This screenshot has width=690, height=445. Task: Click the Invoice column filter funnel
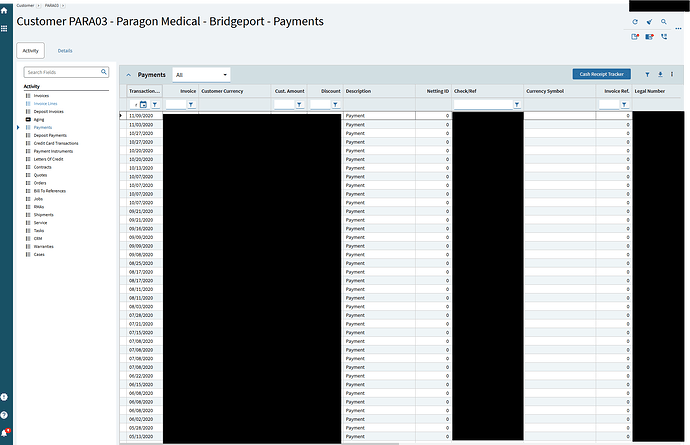[x=191, y=104]
